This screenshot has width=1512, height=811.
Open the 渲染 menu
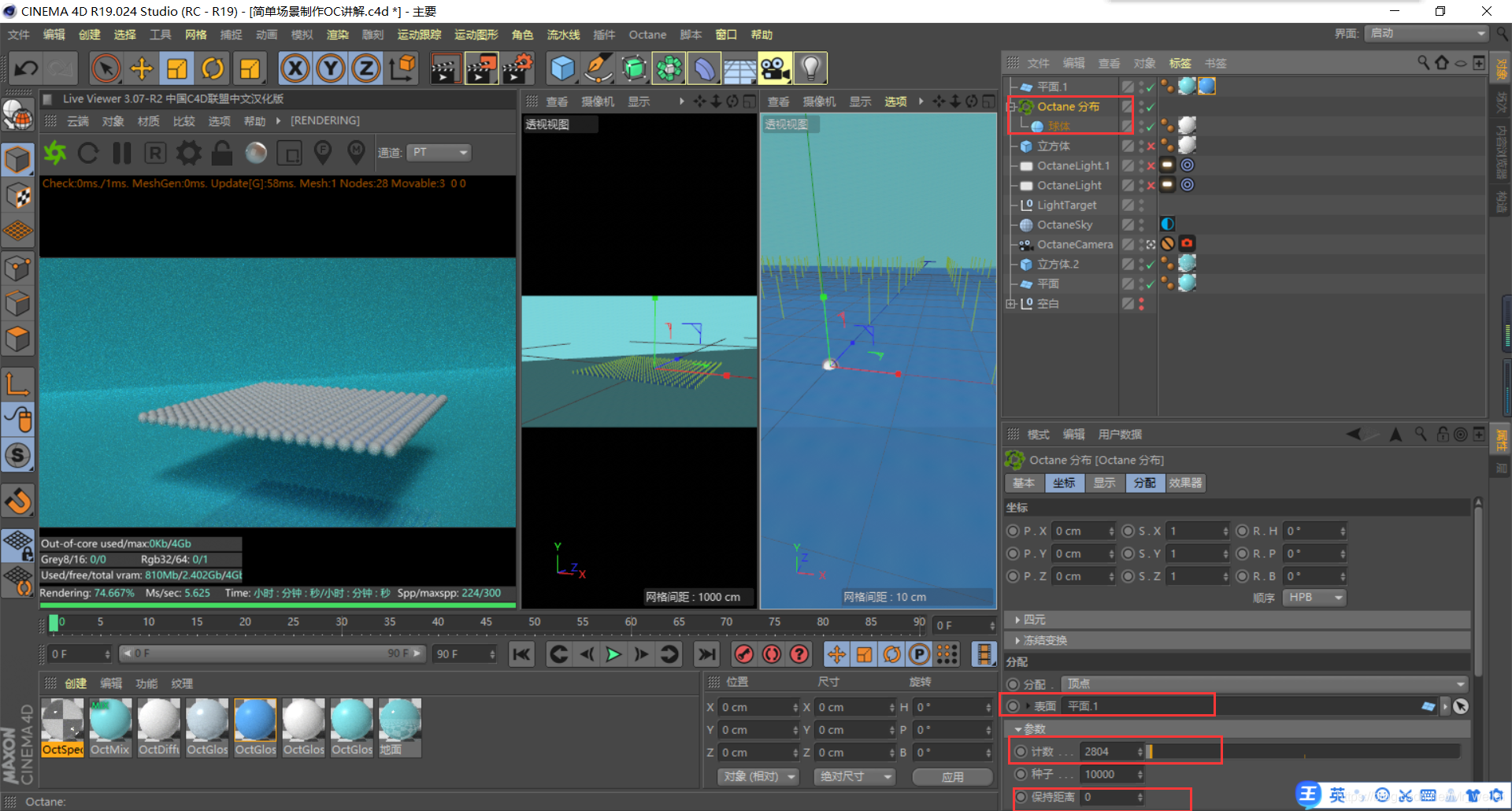tap(338, 35)
